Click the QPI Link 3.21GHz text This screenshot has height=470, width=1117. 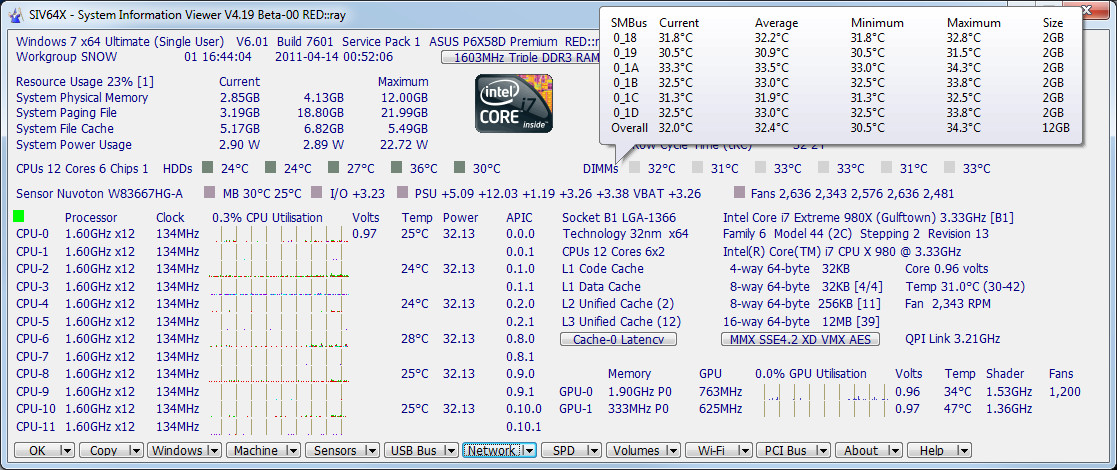[952, 339]
